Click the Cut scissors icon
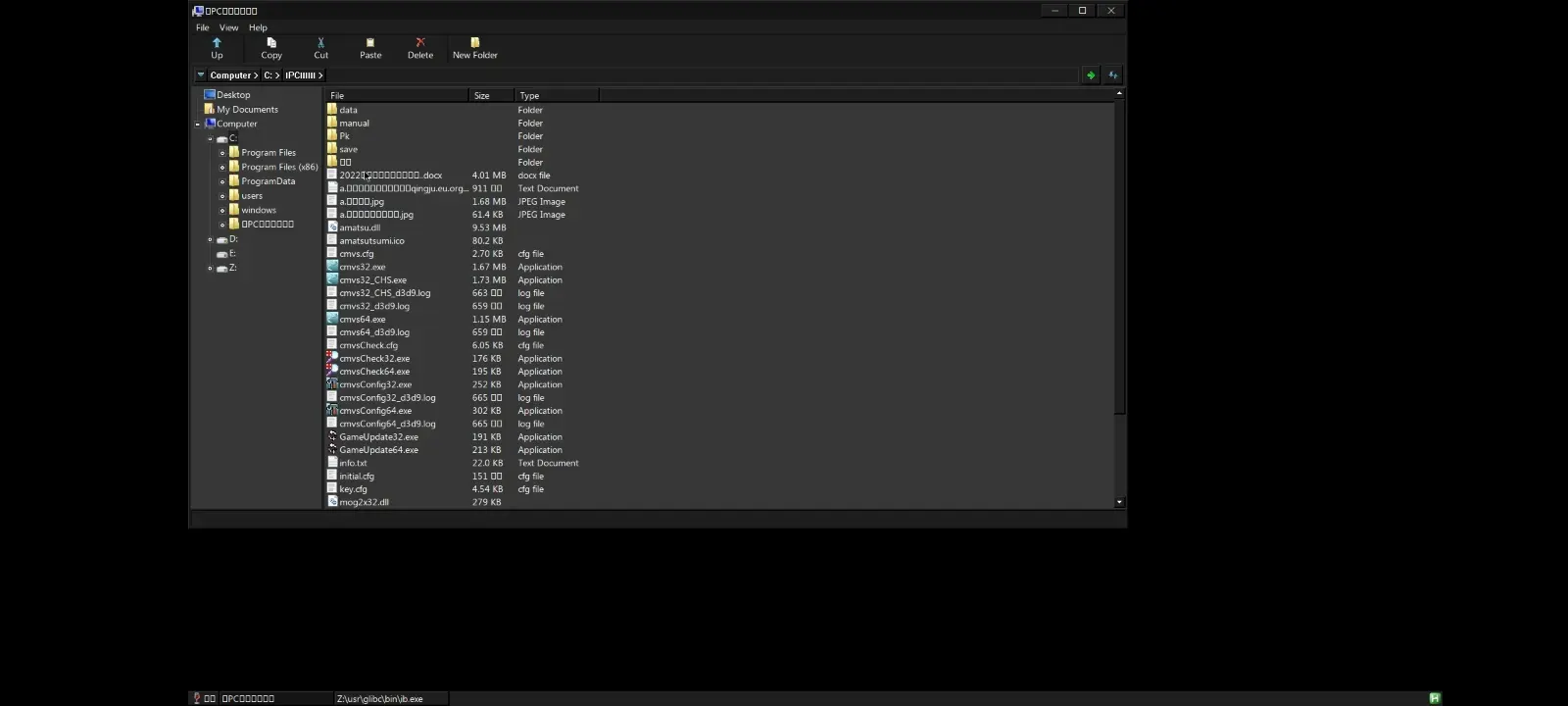Viewport: 1568px width, 706px height. pyautogui.click(x=320, y=42)
